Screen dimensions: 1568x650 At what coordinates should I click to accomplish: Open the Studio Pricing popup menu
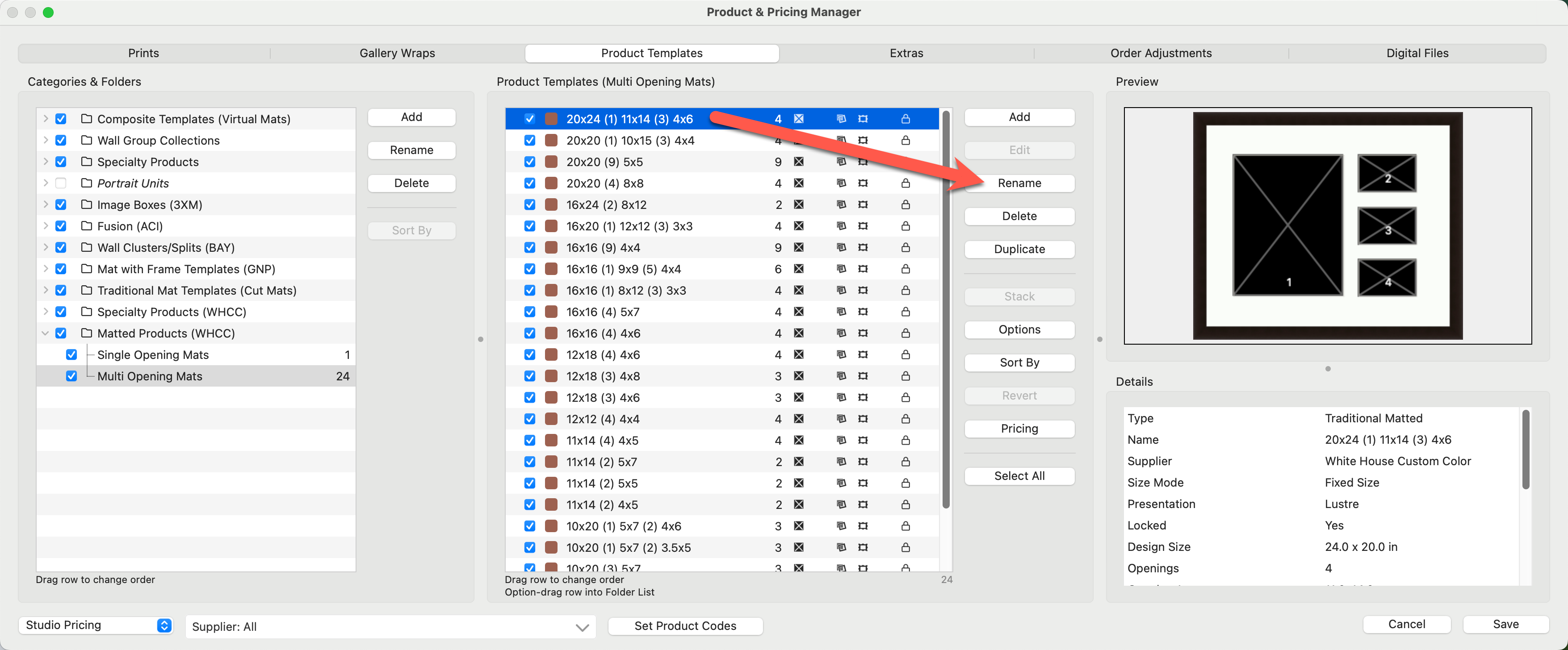click(x=96, y=625)
